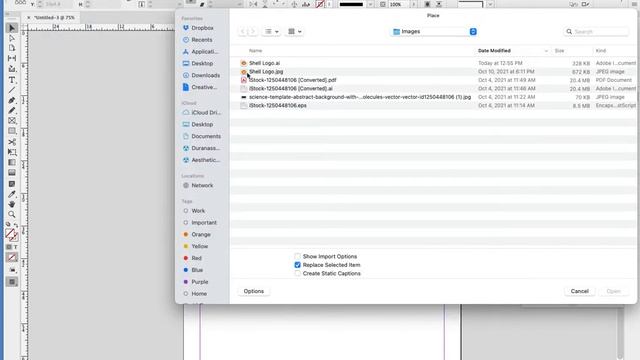Select the Line tool
Viewport: 640px width, 360px height.
[x=12, y=90]
